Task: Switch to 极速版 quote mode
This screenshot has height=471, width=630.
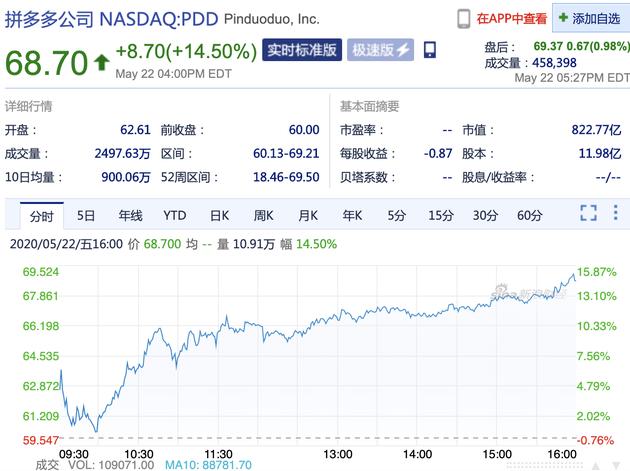Action: pyautogui.click(x=380, y=50)
